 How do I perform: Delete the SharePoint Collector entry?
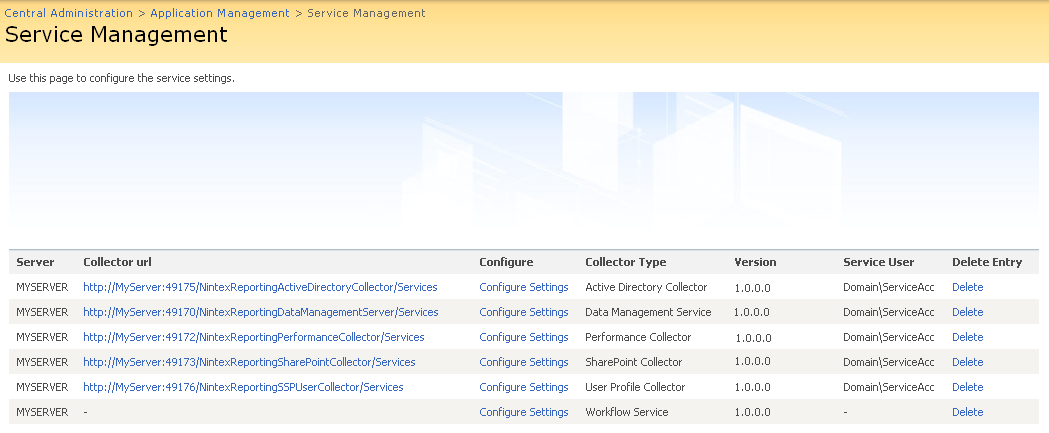(x=967, y=362)
